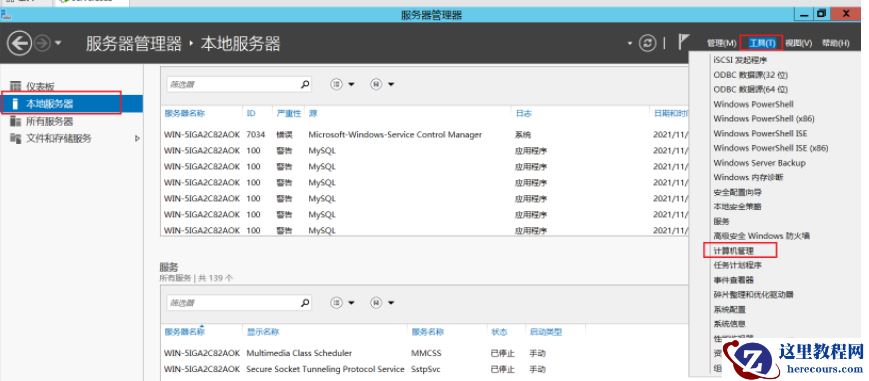Viewport: 869px width, 381px height.
Task: Click the back navigation arrow
Action: click(19, 43)
